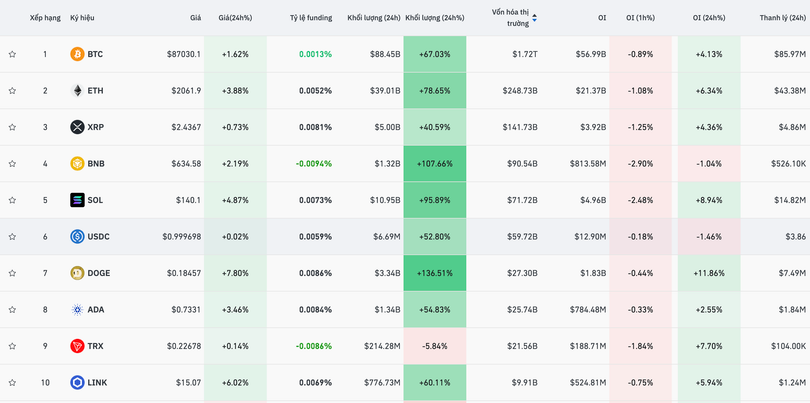The height and width of the screenshot is (403, 810).
Task: Open the ADA coin symbol link
Action: 95,310
